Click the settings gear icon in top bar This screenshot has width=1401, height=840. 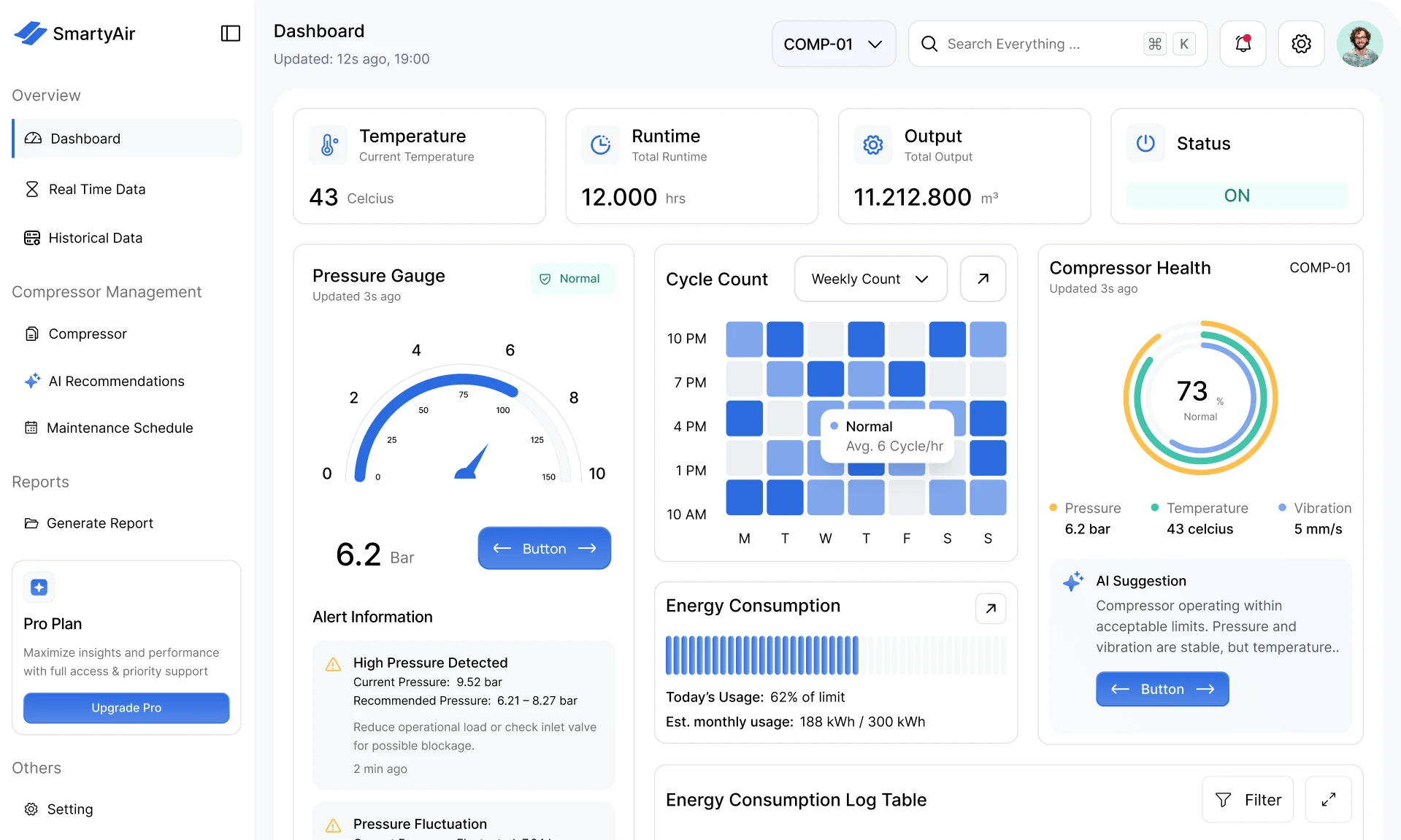tap(1301, 44)
